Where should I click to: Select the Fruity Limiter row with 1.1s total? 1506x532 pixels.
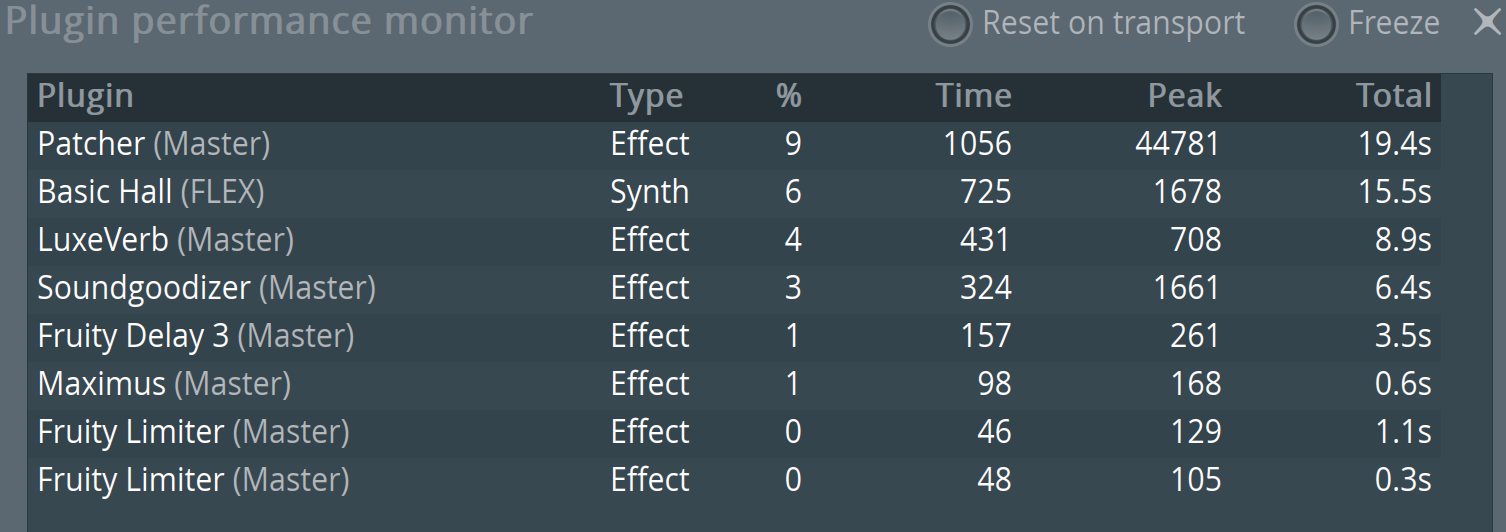coord(734,433)
